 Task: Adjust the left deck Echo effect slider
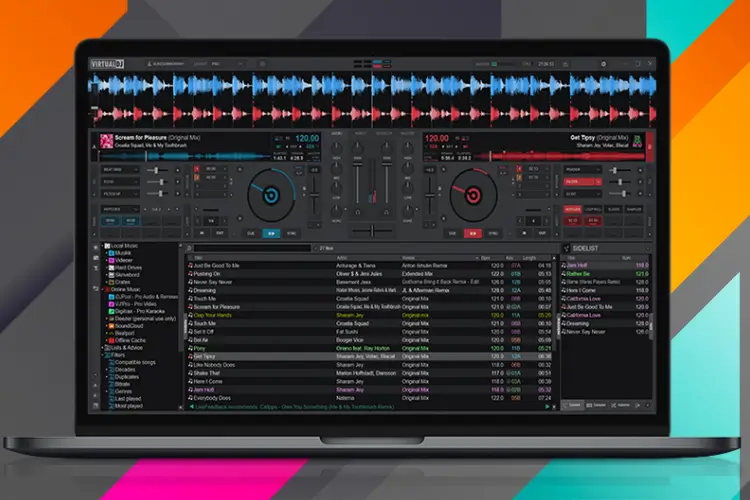[157, 182]
